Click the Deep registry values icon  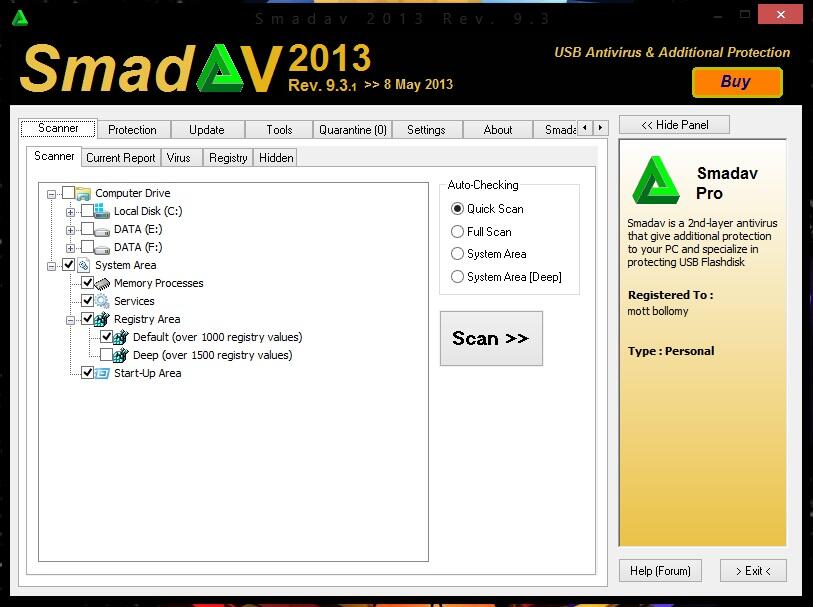click(121, 355)
